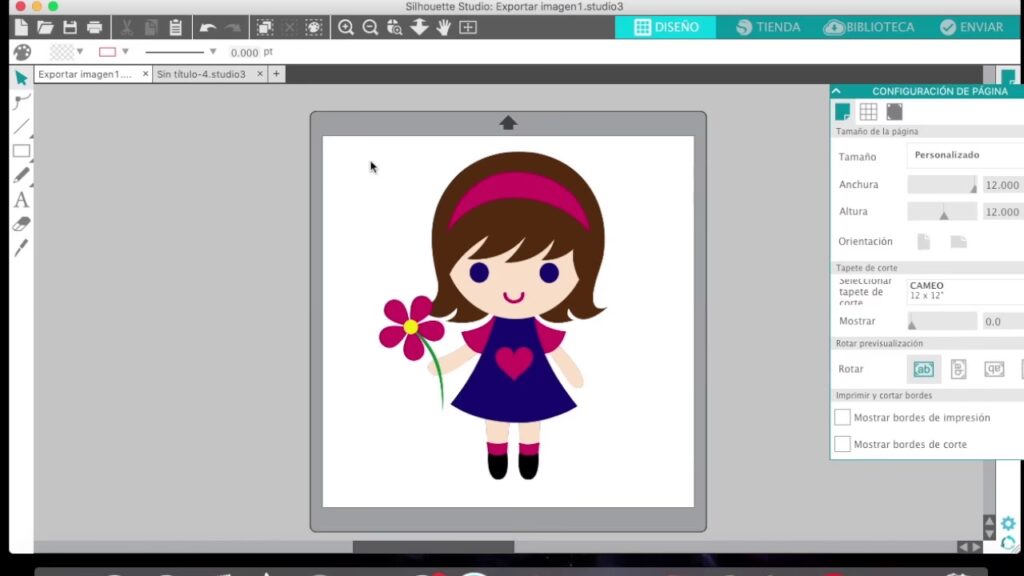Viewport: 1024px width, 576px height.
Task: Choose the Rectangle drawing tool
Action: 21,151
